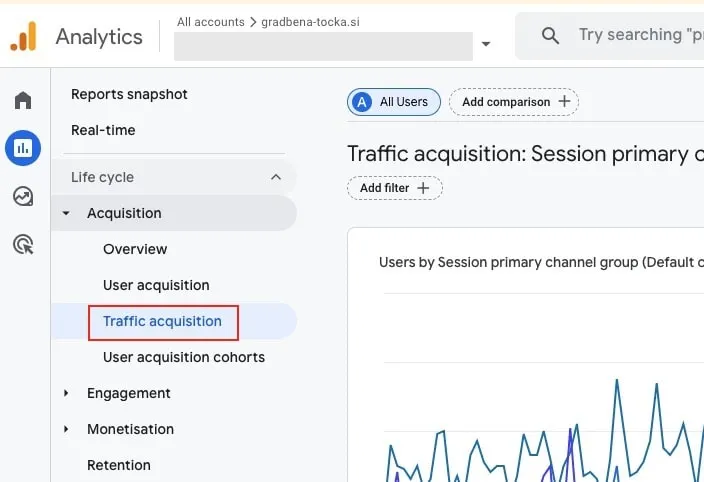Viewport: 704px width, 482px height.
Task: Click the plus icon on Add comparison
Action: [564, 101]
